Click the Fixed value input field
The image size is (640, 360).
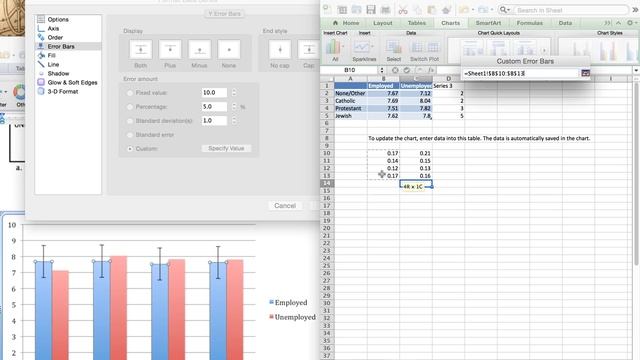(214, 93)
